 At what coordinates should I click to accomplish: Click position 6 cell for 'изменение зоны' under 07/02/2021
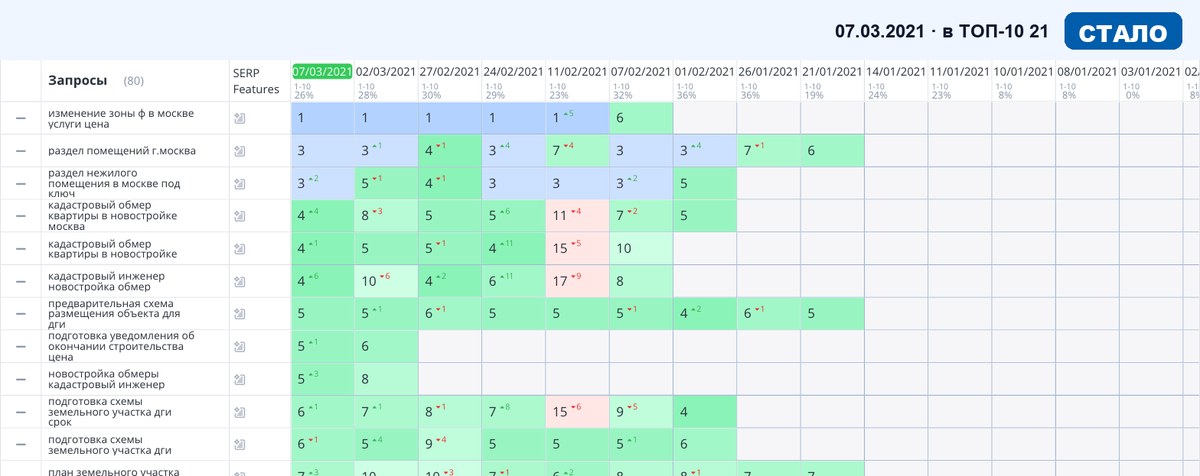point(642,118)
